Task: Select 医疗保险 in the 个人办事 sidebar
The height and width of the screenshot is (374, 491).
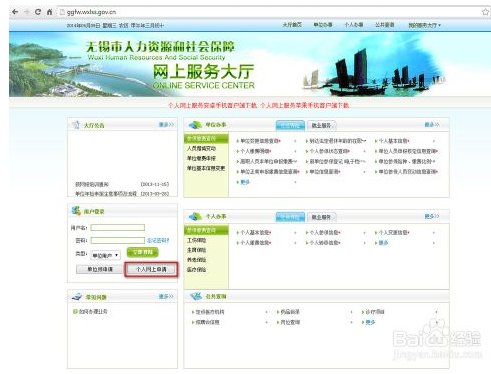Action: pyautogui.click(x=196, y=269)
